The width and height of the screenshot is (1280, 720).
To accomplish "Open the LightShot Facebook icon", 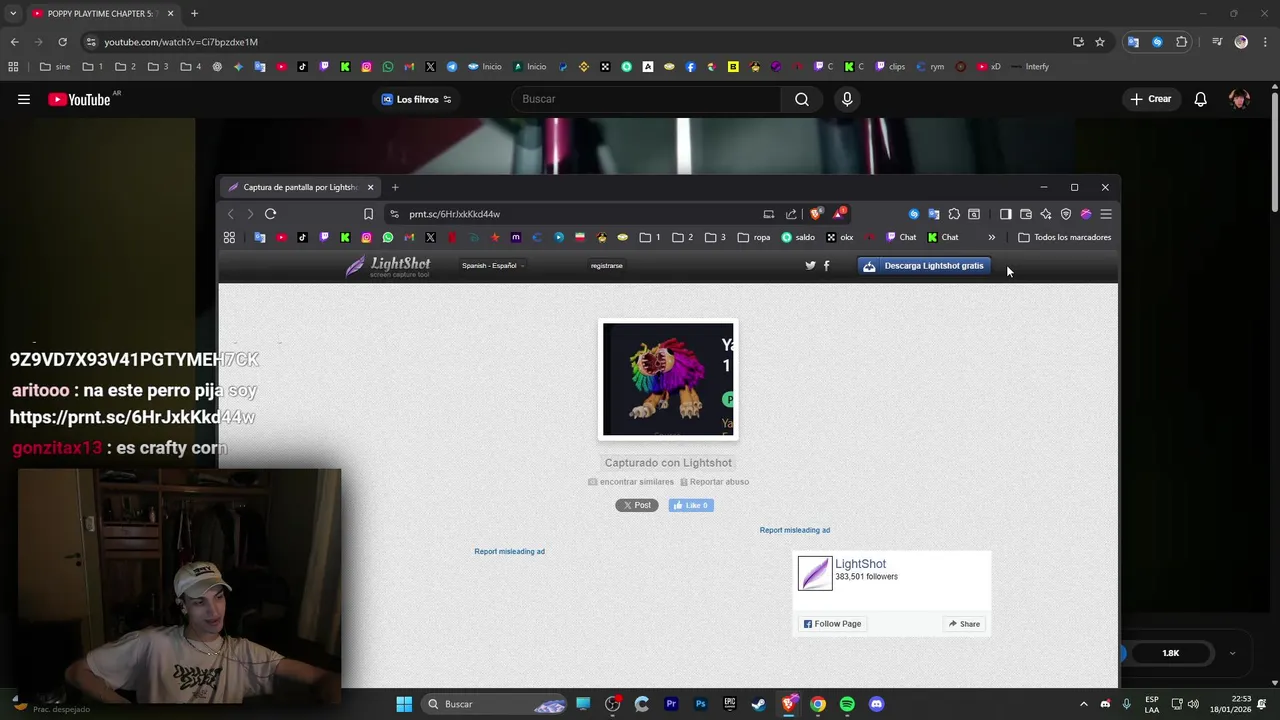I will (x=826, y=266).
